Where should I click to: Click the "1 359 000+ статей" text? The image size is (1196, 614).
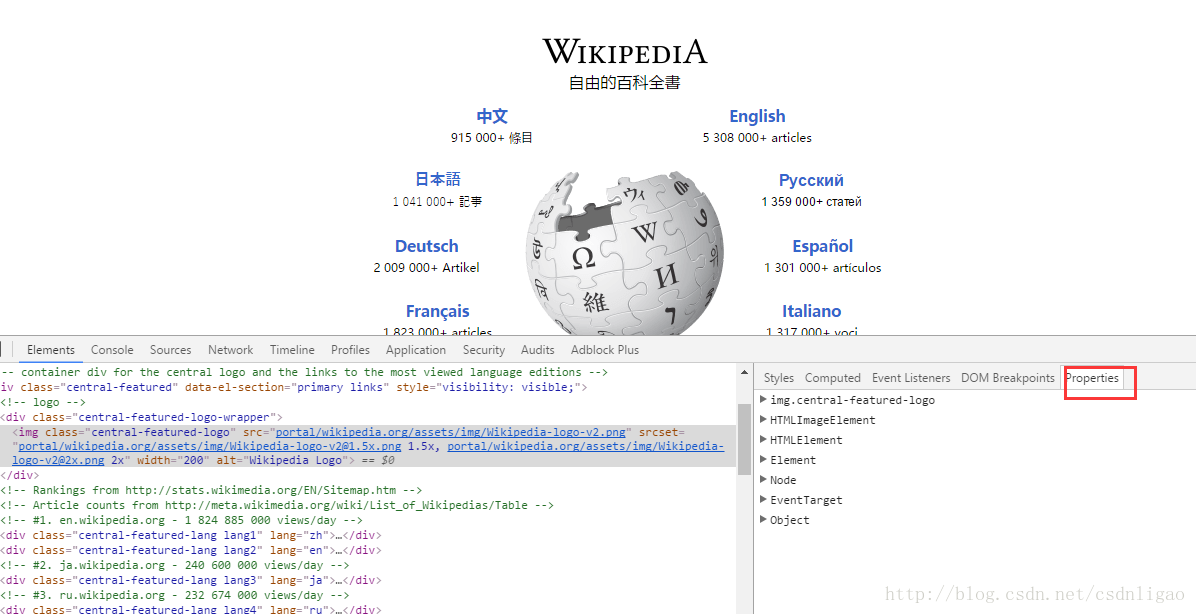(x=811, y=202)
